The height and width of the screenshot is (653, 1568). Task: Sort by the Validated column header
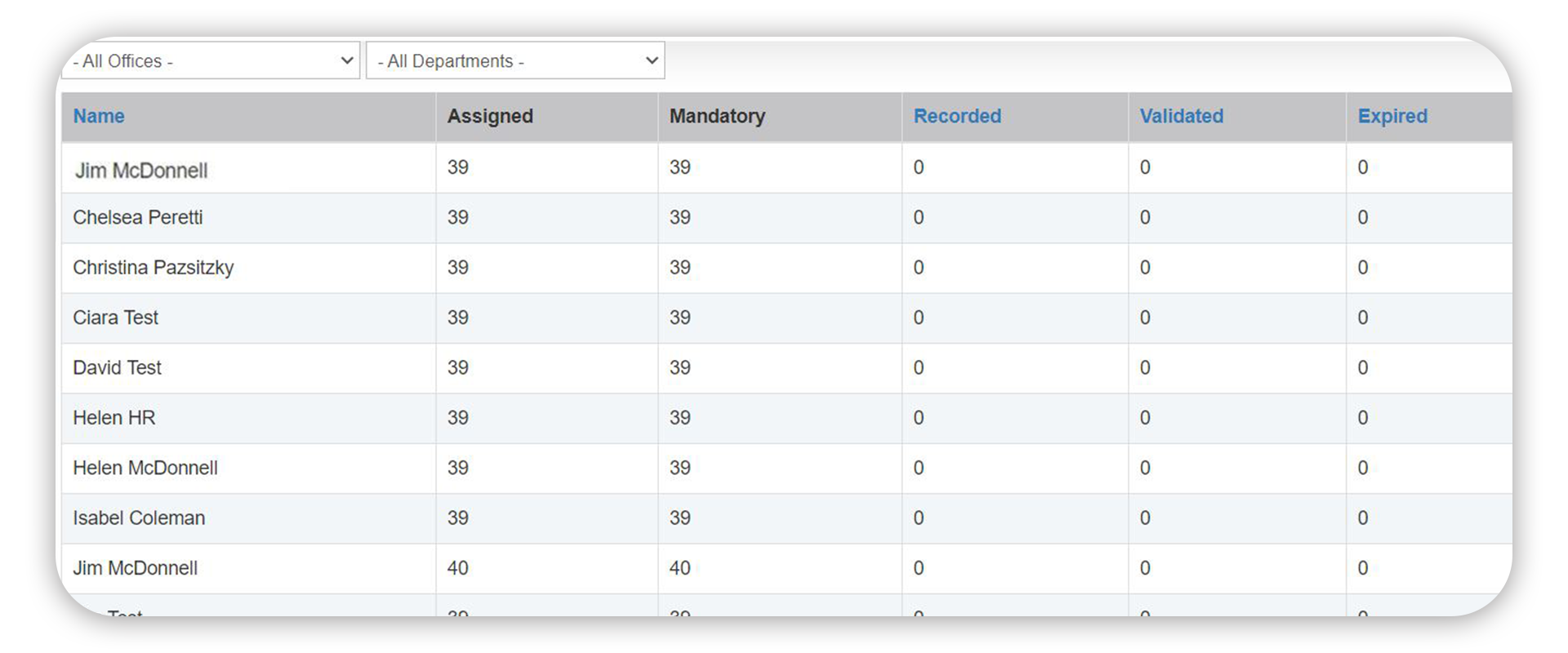(x=1182, y=116)
